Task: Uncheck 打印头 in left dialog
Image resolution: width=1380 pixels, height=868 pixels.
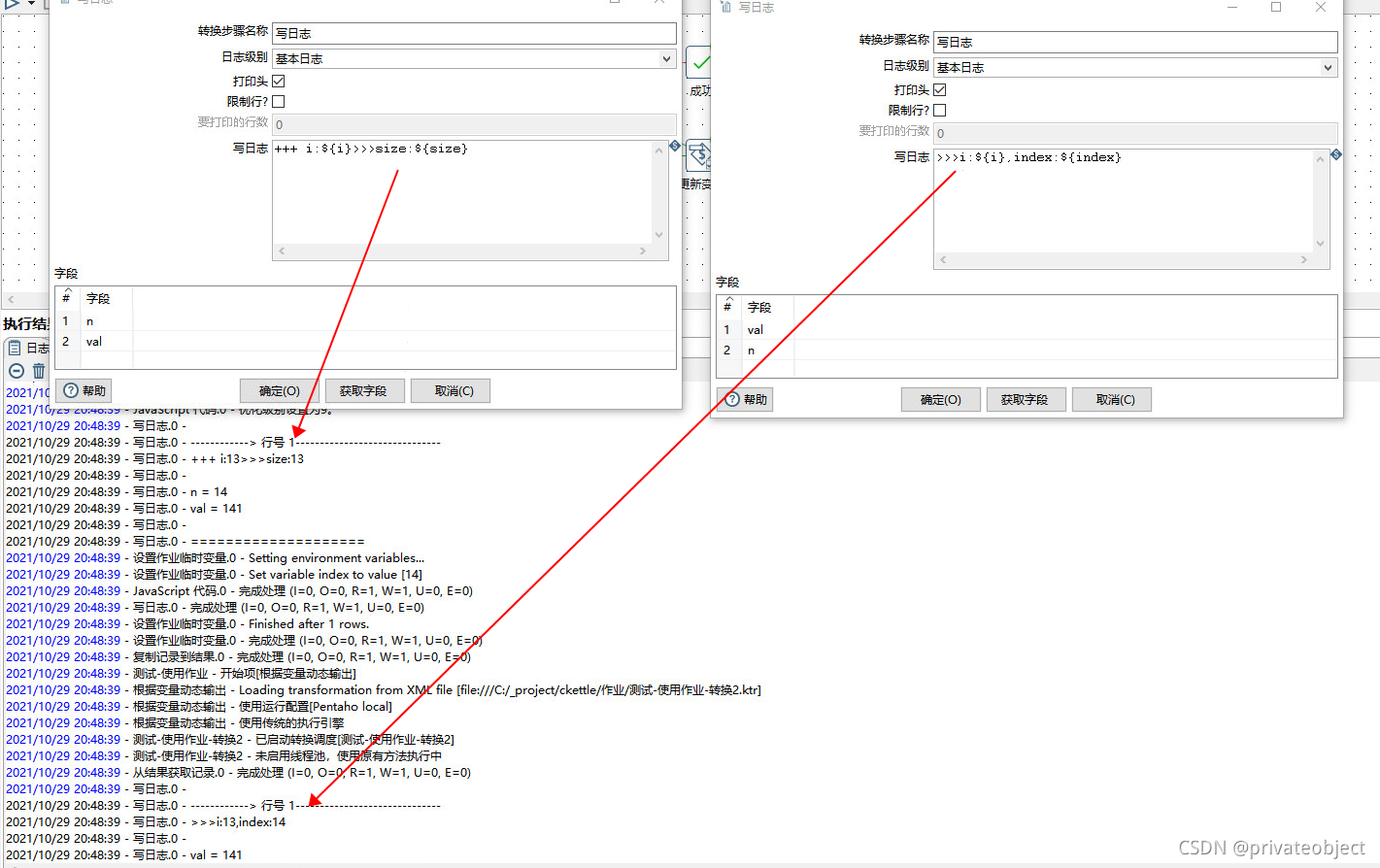Action: 279,82
